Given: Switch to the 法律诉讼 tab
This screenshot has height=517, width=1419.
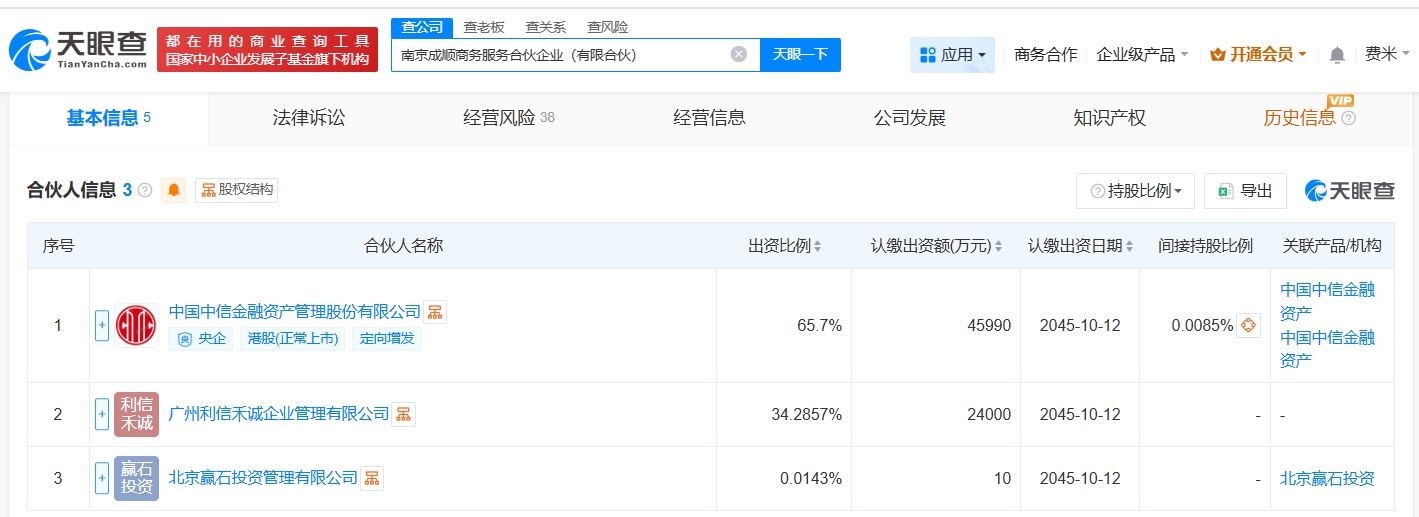Looking at the screenshot, I should (x=309, y=118).
